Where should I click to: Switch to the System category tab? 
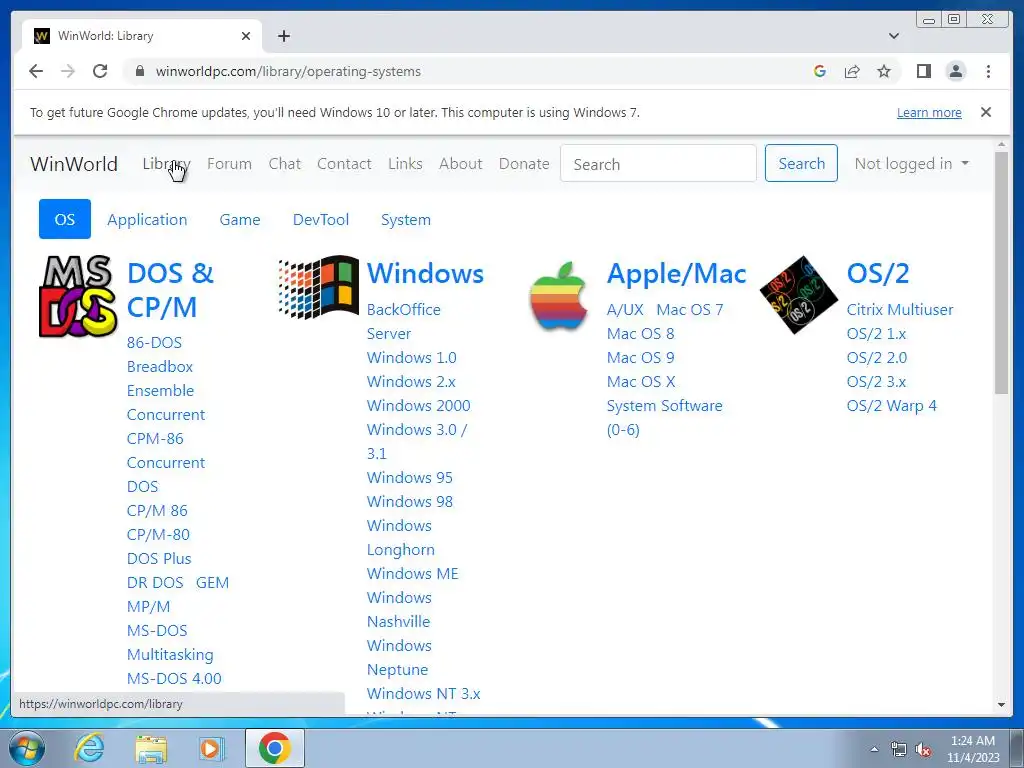click(x=406, y=219)
